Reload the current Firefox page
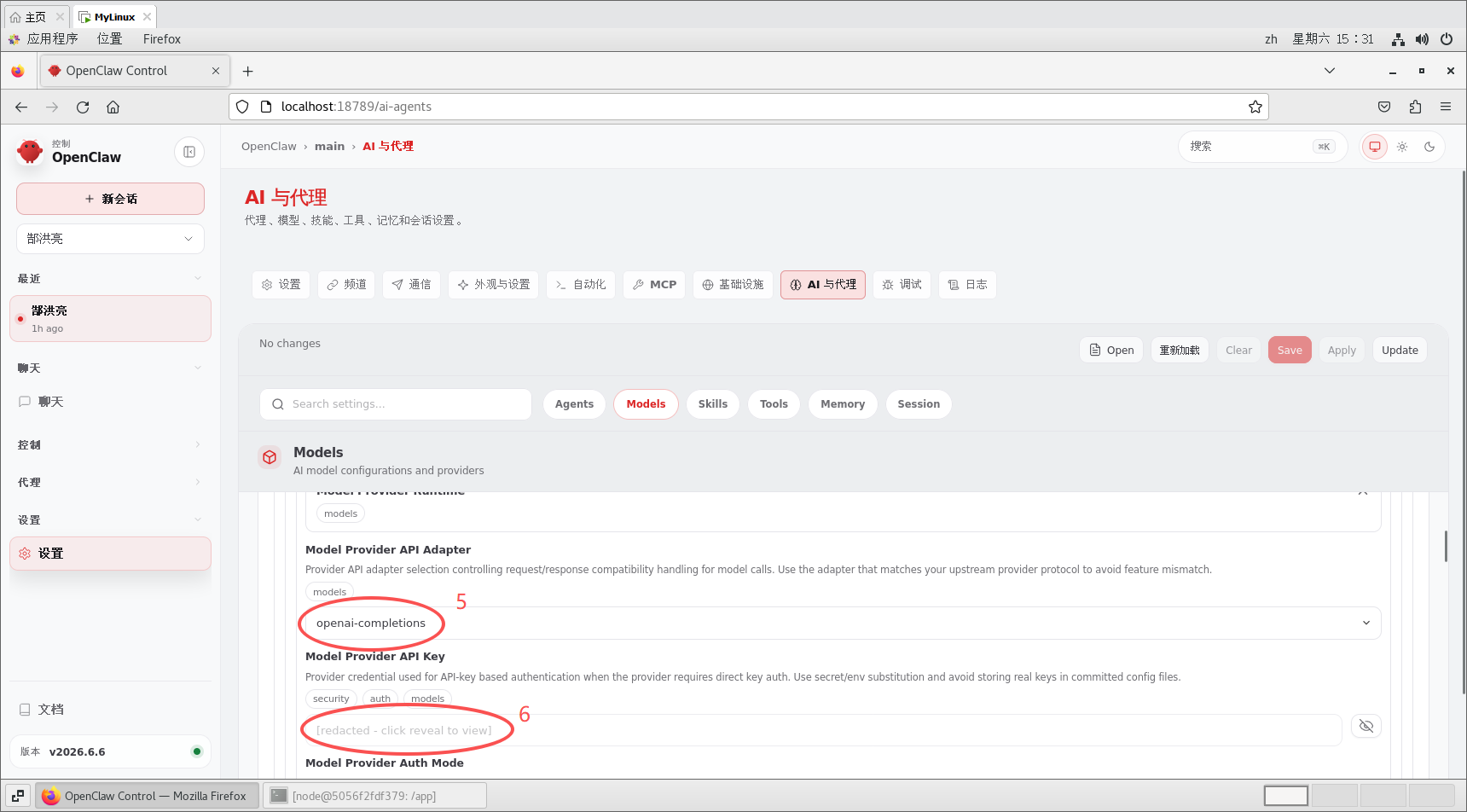Screen dimensions: 1467x812 point(83,107)
